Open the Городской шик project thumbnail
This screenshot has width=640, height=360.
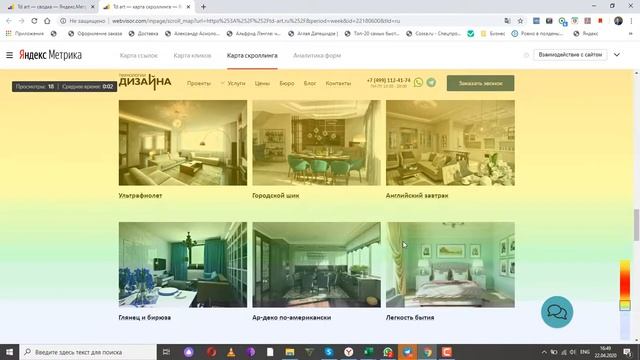[x=316, y=143]
